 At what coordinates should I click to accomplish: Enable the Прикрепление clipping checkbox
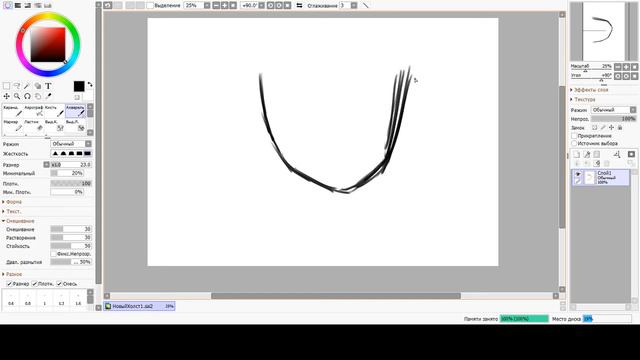(574, 136)
